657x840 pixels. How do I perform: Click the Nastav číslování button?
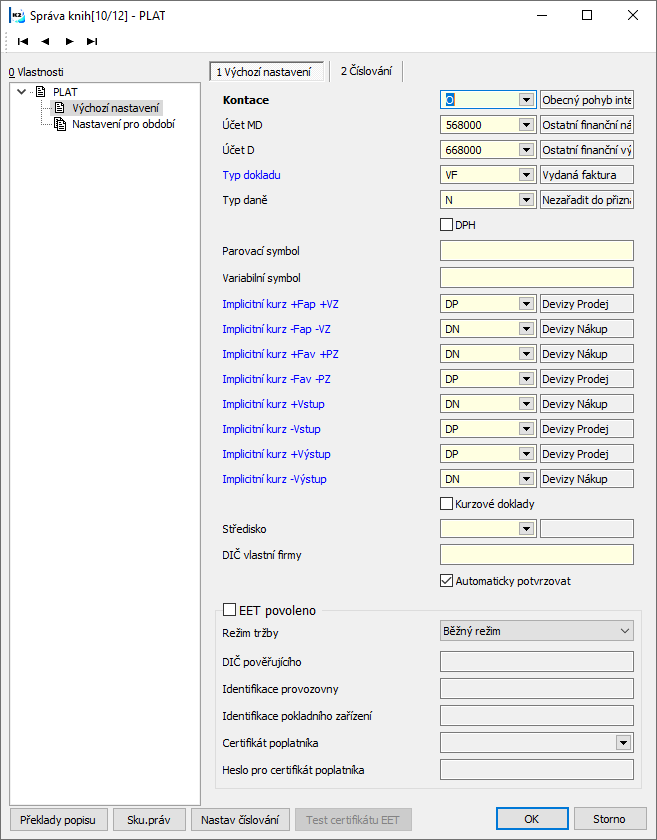tap(240, 820)
